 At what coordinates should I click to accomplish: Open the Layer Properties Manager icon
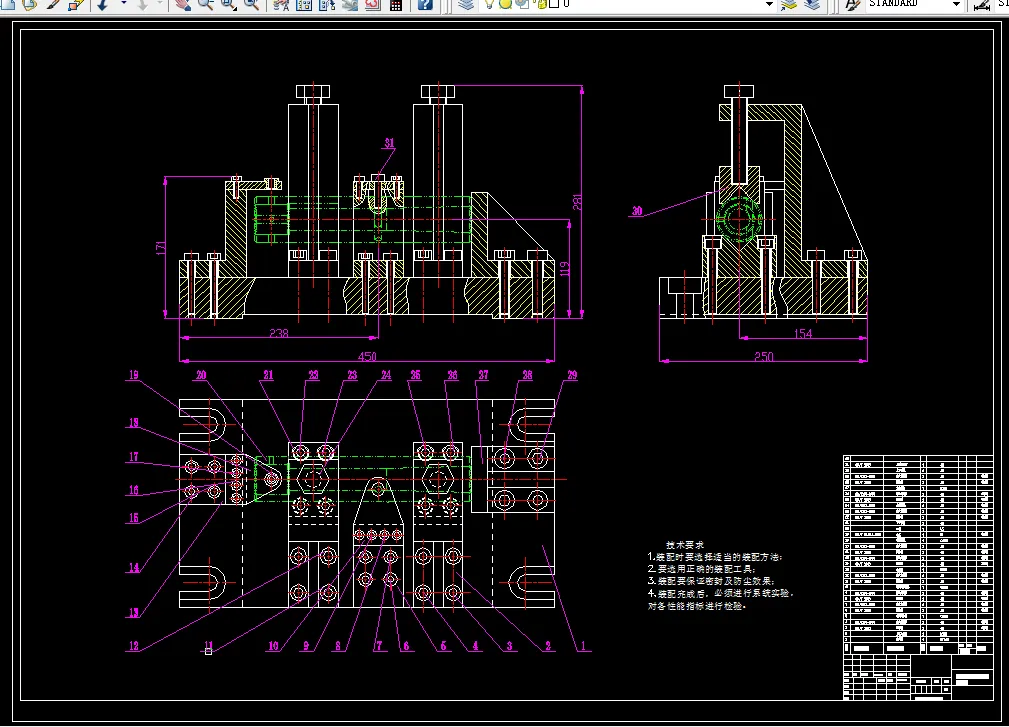(464, 4)
